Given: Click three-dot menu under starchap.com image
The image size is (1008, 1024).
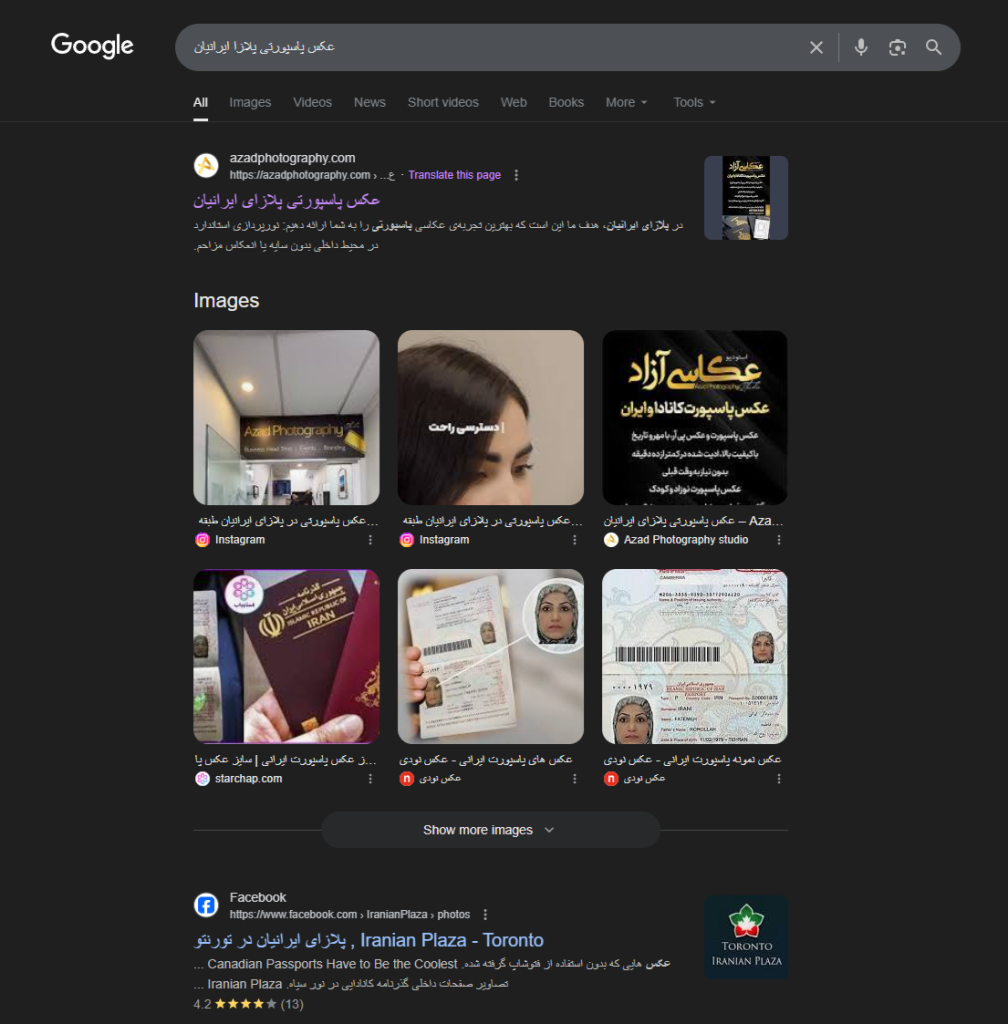Looking at the screenshot, I should click(370, 778).
